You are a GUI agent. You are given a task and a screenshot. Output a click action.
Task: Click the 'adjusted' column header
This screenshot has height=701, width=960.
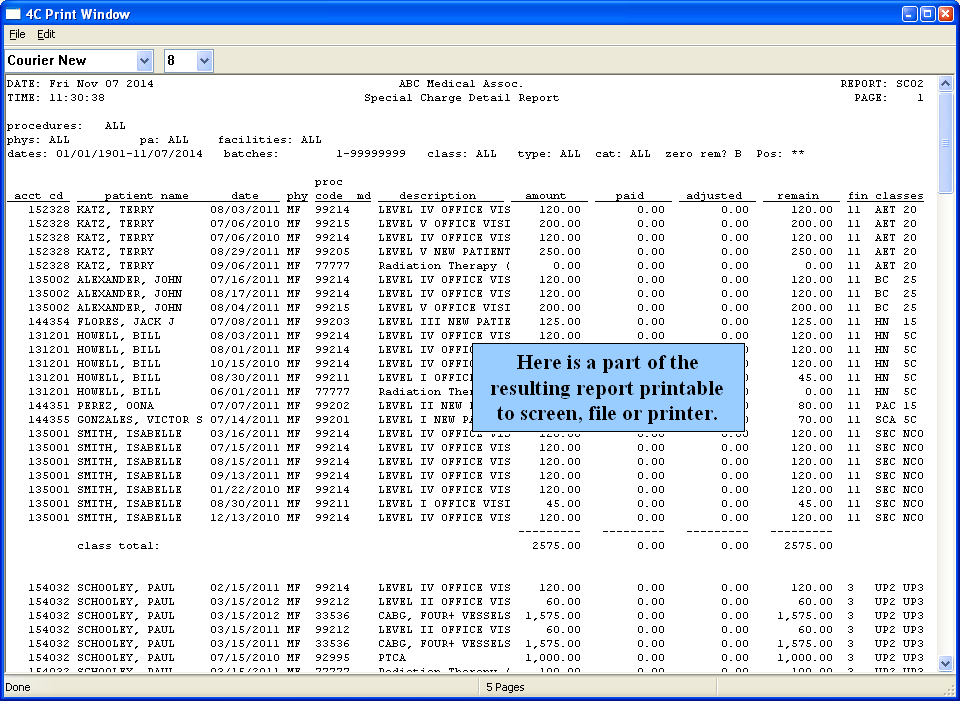point(714,196)
